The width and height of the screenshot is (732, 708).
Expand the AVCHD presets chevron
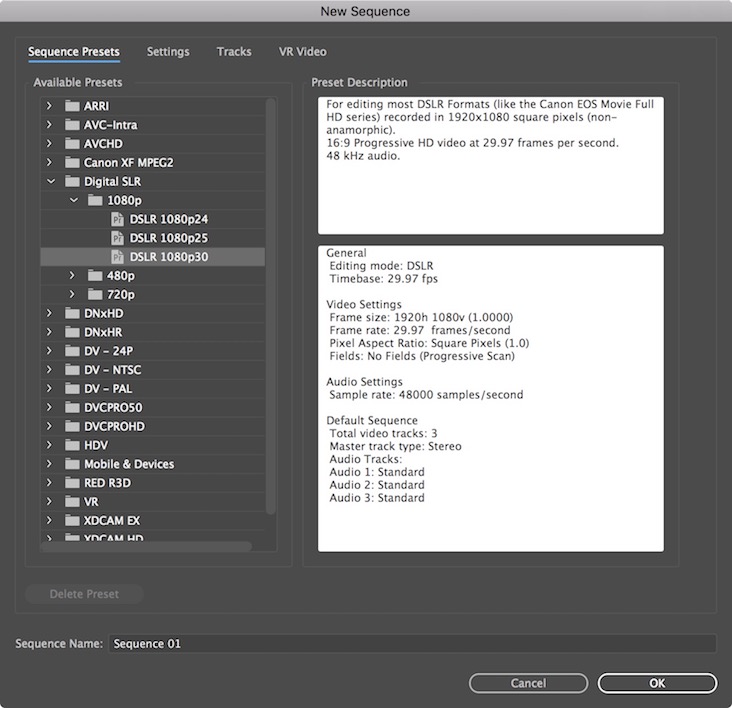tap(49, 144)
